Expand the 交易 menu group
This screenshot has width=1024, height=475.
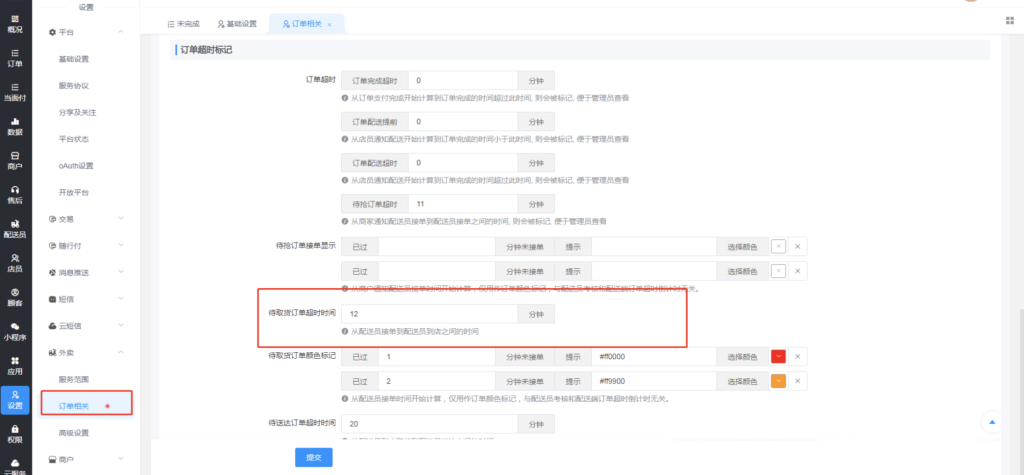click(120, 218)
